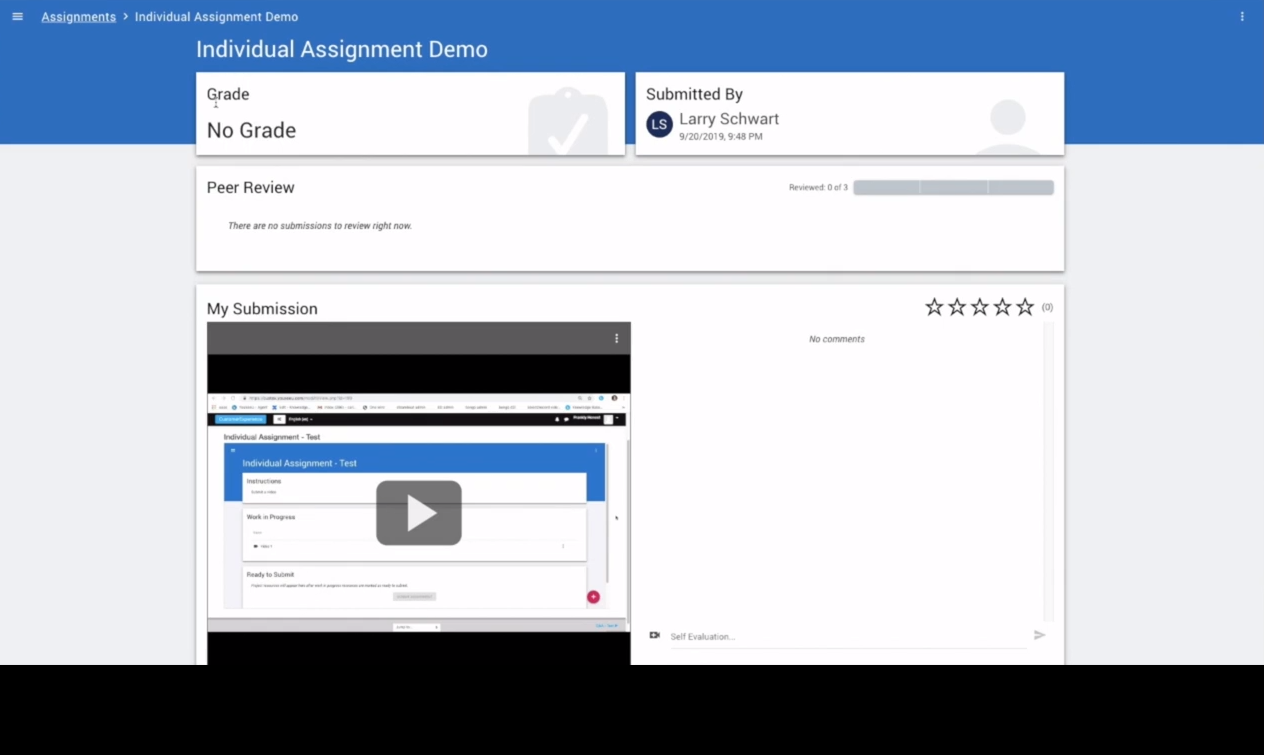Click the rating count (0) label
The height and width of the screenshot is (755, 1264).
1047,308
